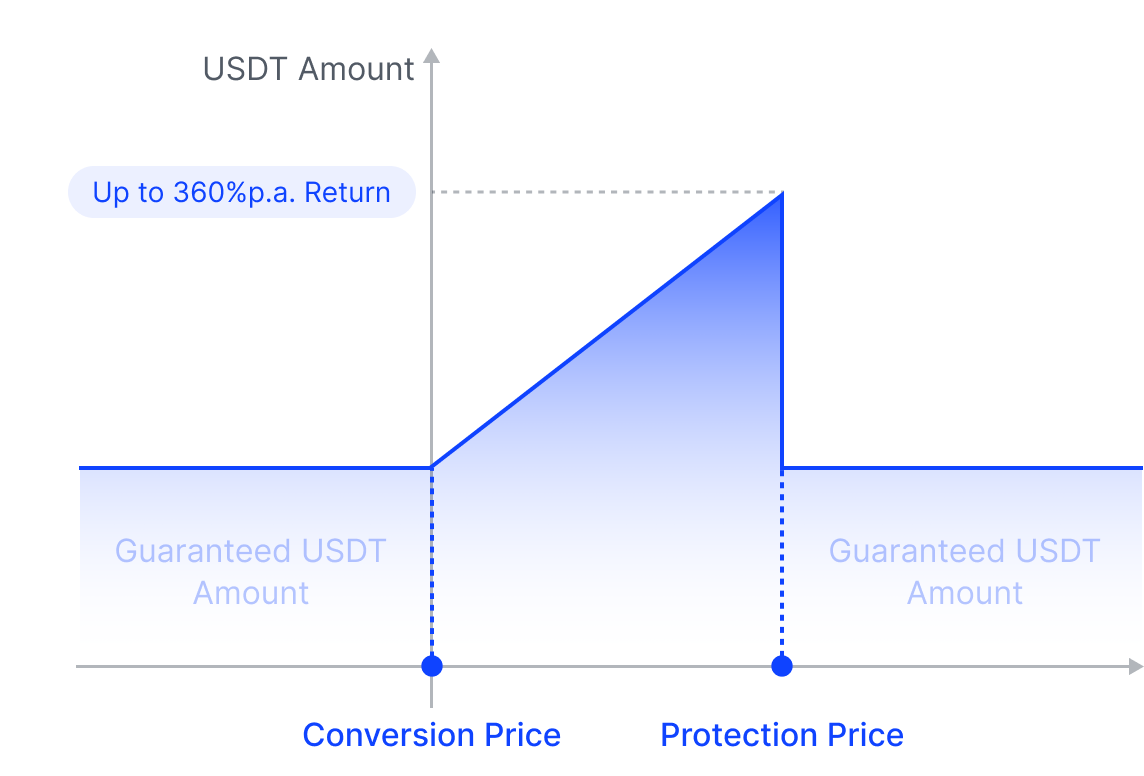This screenshot has width=1144, height=776.
Task: Click the blue dotted line above Conversion Price
Action: [x=432, y=562]
